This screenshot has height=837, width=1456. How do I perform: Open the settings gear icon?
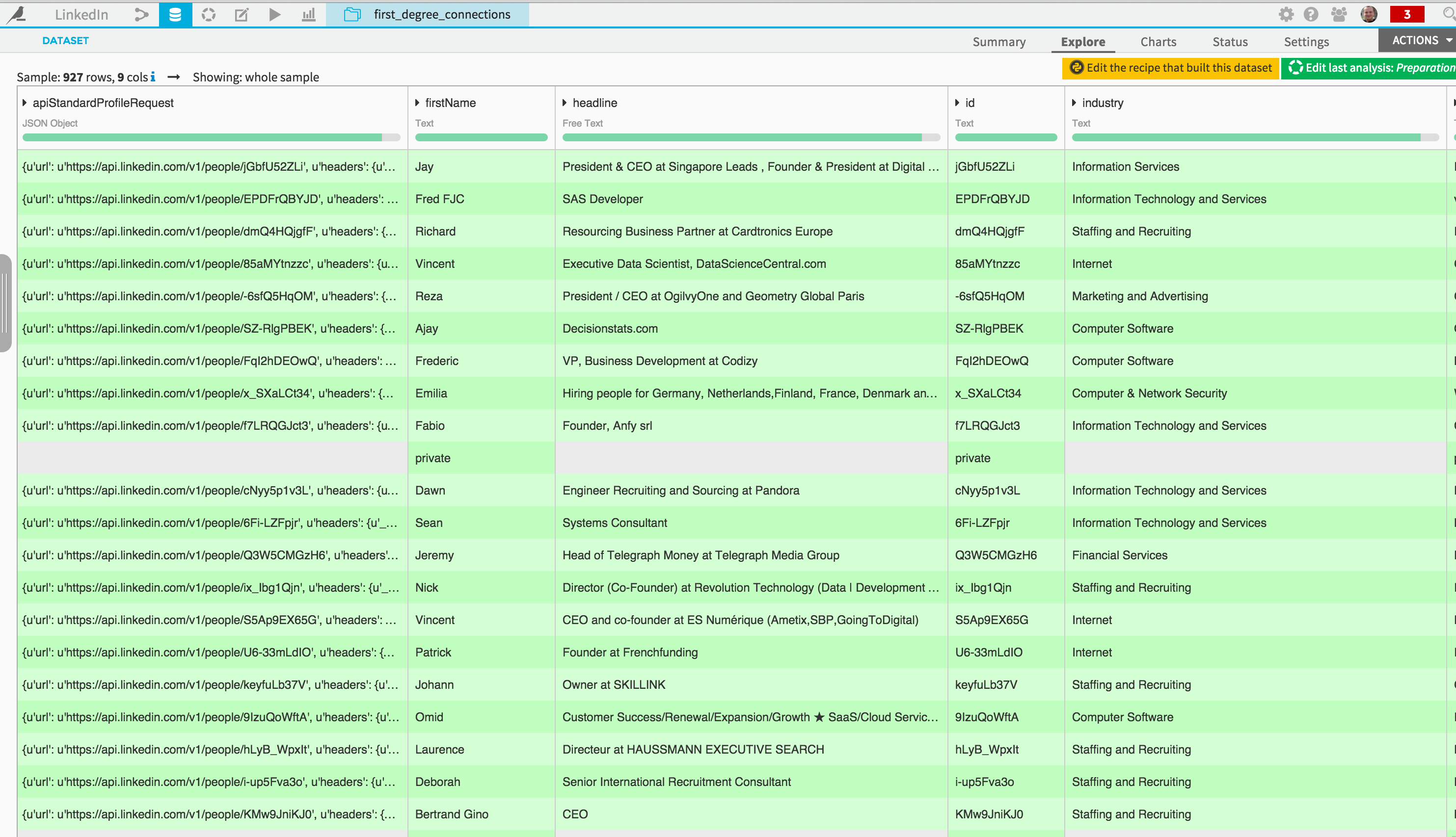[x=1286, y=14]
